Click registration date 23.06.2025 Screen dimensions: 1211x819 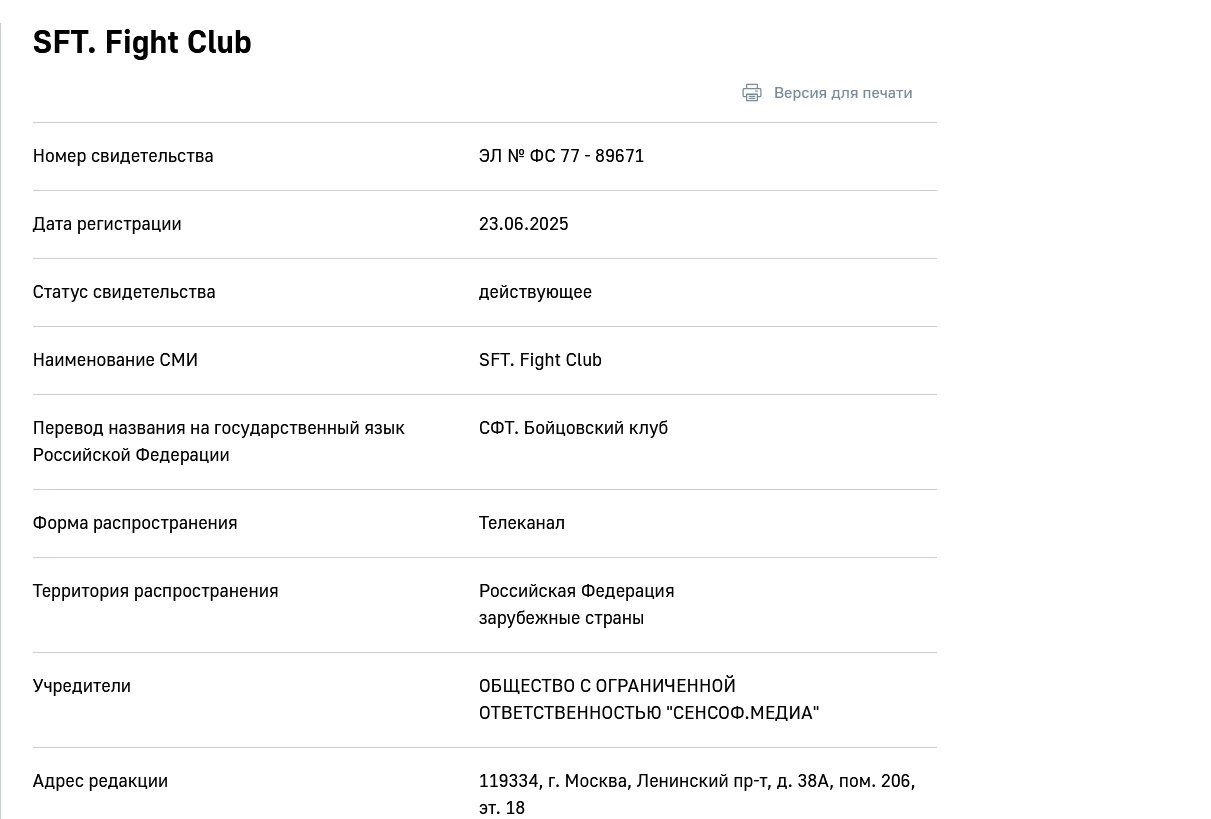524,224
